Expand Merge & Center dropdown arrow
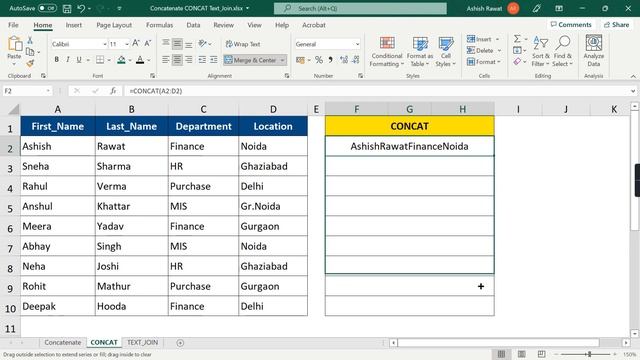This screenshot has width=640, height=360. point(282,60)
